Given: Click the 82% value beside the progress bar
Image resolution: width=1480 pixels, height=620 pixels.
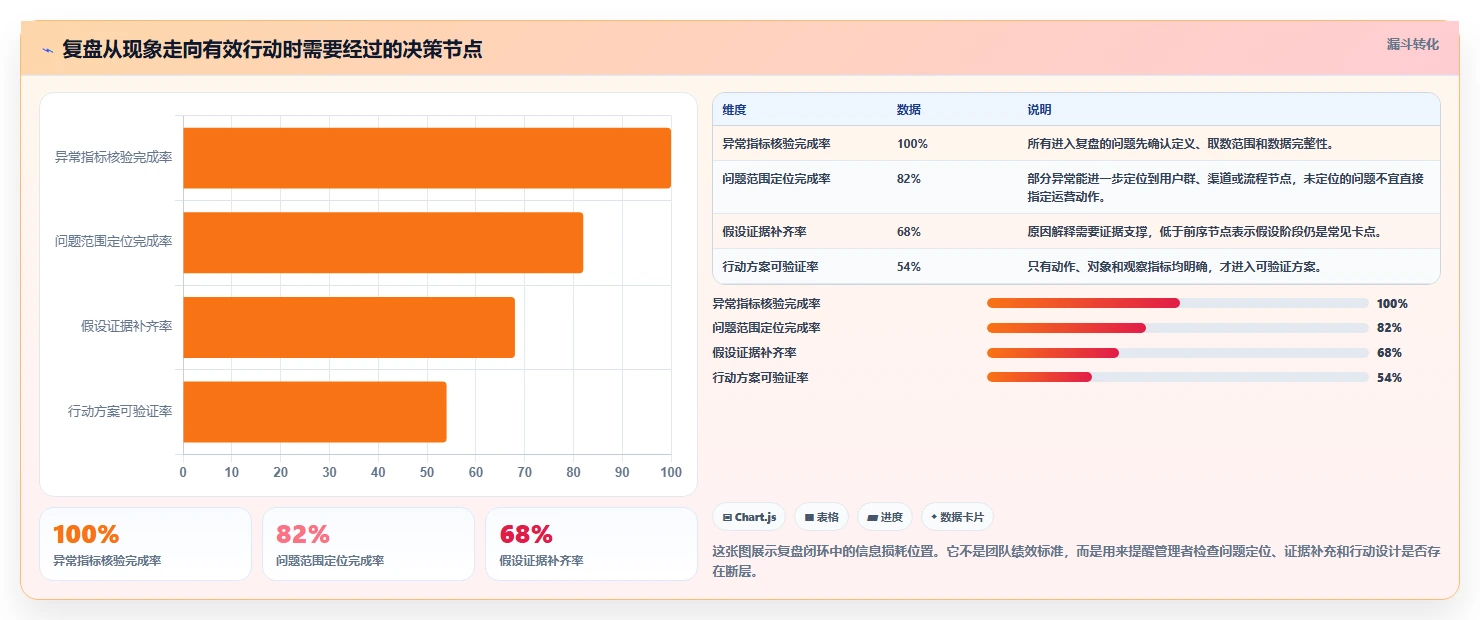Looking at the screenshot, I should [1389, 328].
